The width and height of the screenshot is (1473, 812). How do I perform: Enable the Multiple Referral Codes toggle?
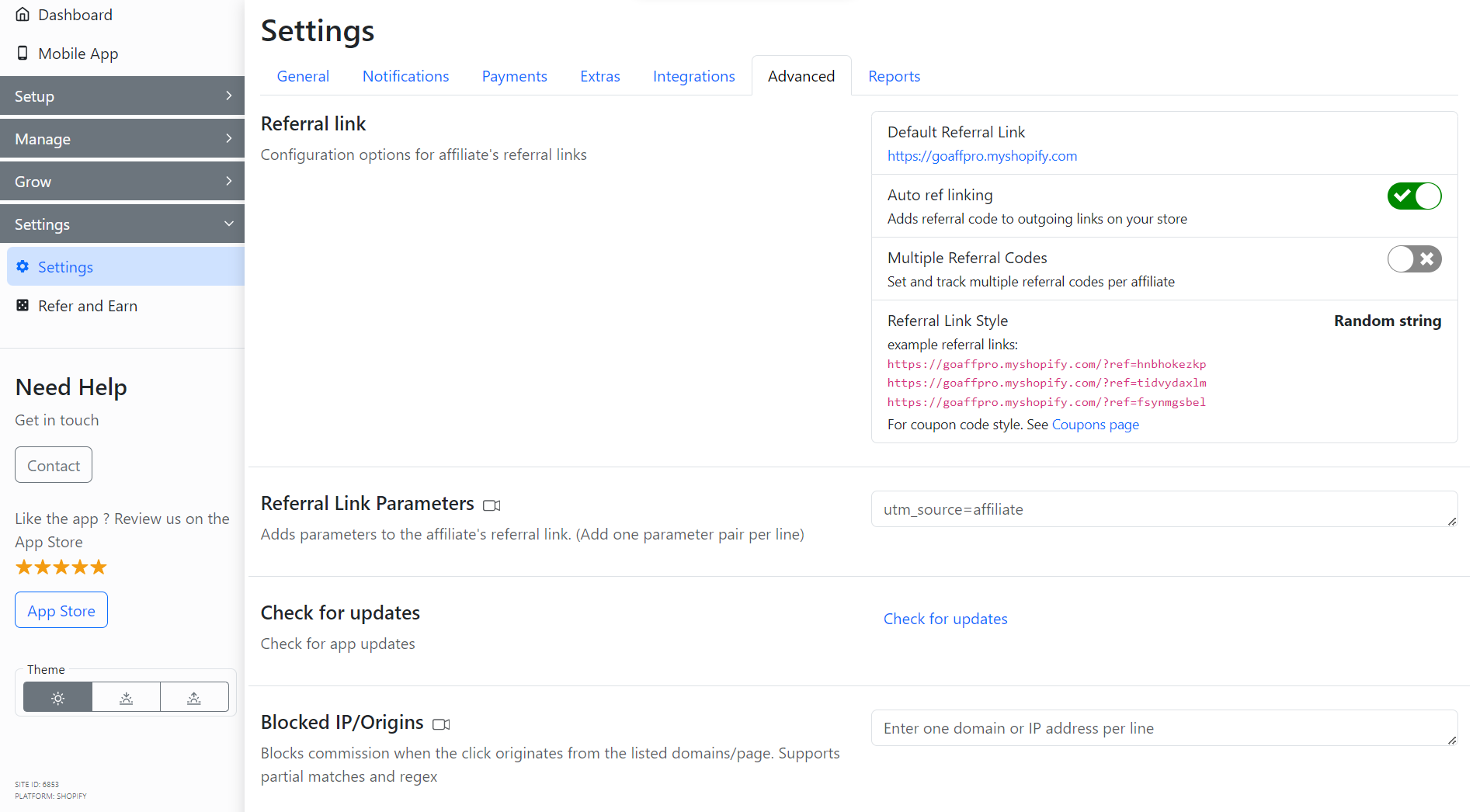(1413, 259)
